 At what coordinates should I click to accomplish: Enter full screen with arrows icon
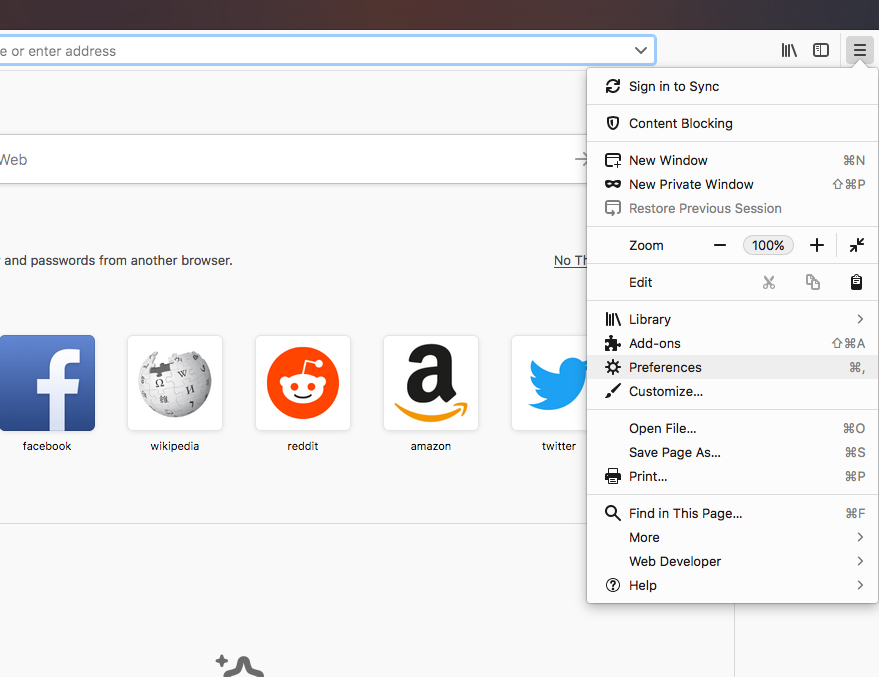[857, 245]
